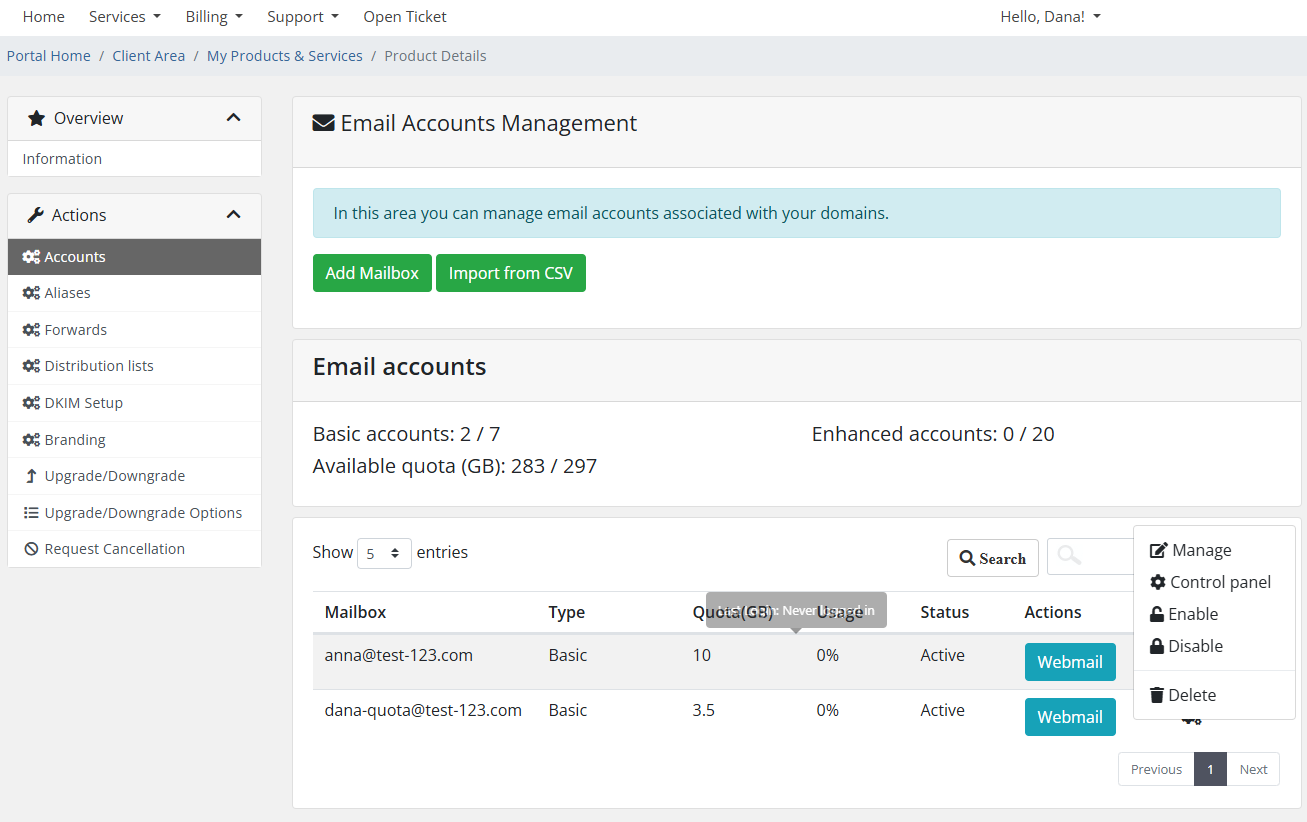The width and height of the screenshot is (1307, 822).
Task: Open the Show entries count dropdown
Action: (384, 553)
